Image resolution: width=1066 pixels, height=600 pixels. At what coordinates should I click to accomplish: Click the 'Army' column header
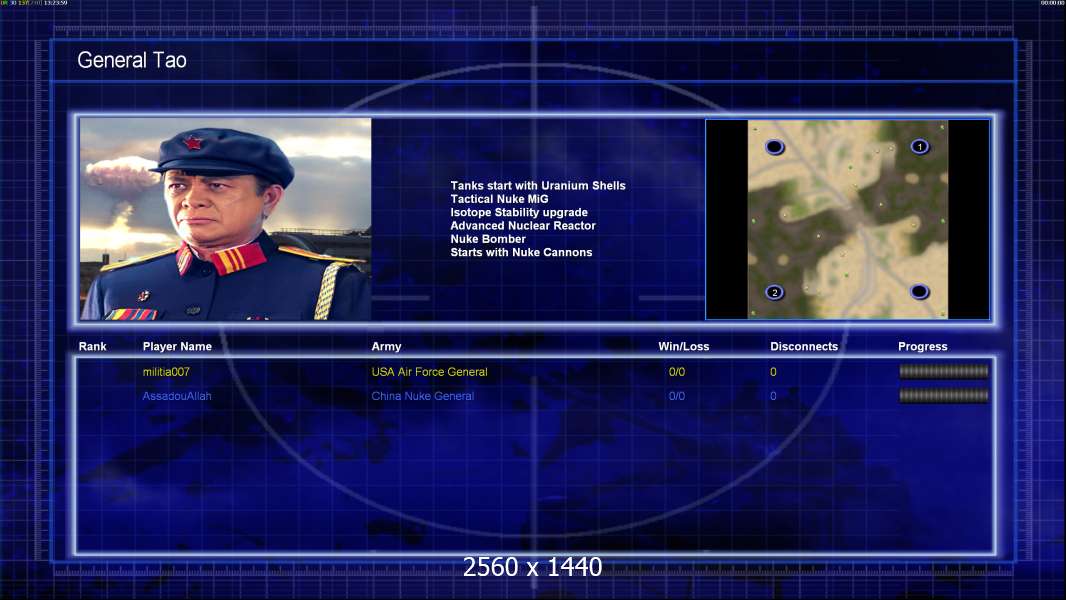[386, 347]
